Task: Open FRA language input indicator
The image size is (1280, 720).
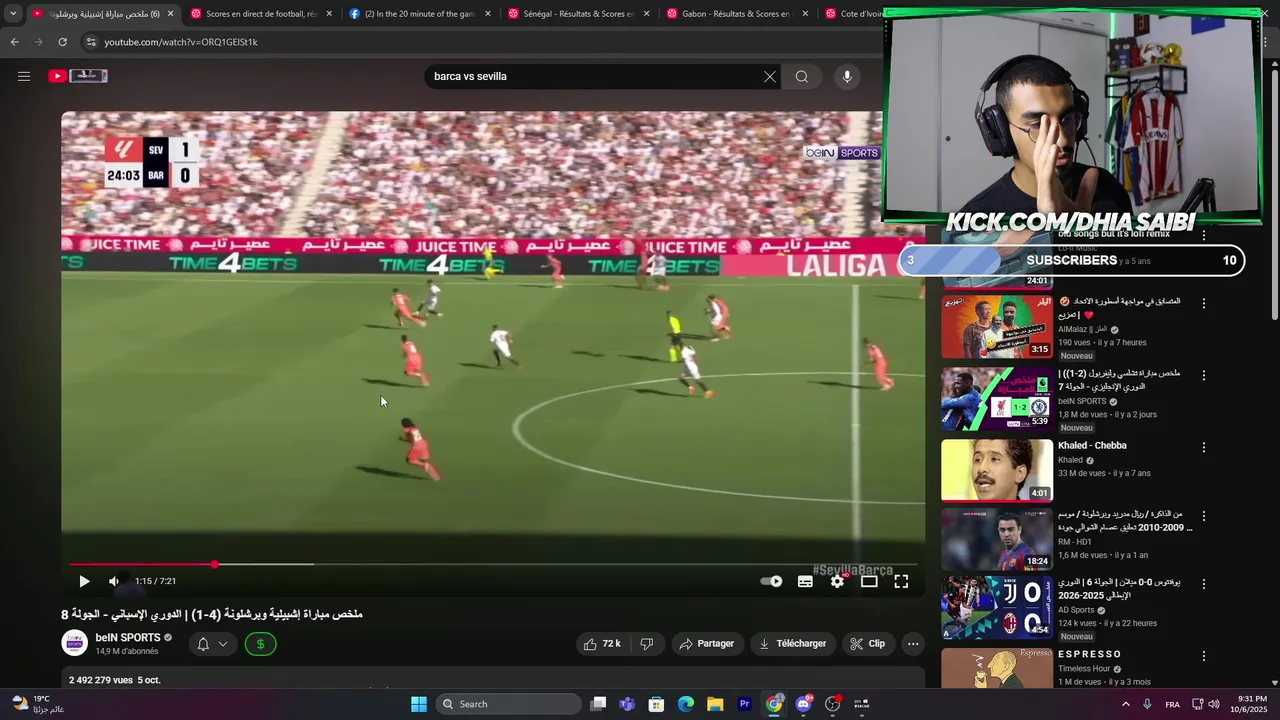Action: point(1172,704)
